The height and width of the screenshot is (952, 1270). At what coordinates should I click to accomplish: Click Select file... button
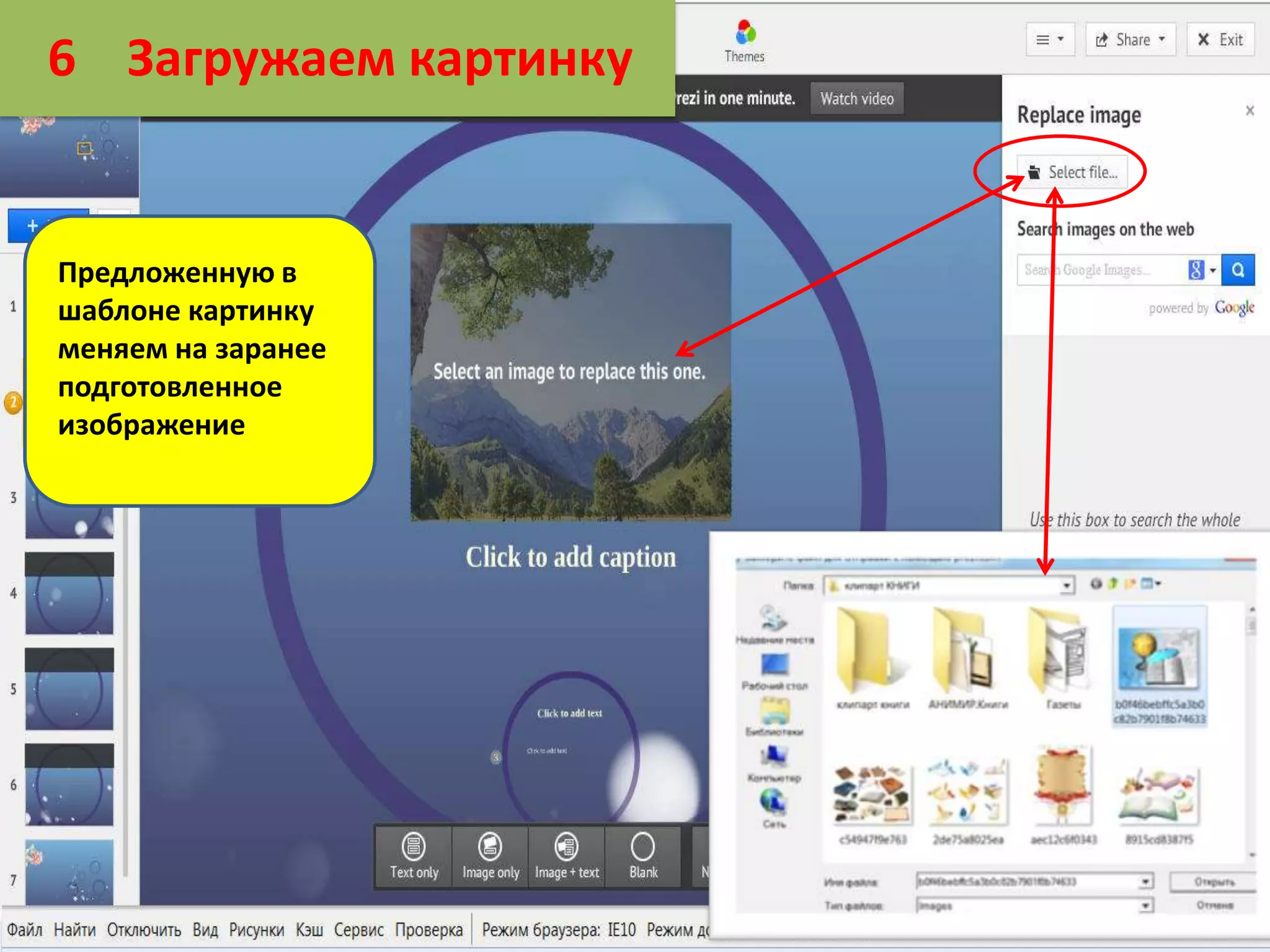click(x=1073, y=172)
